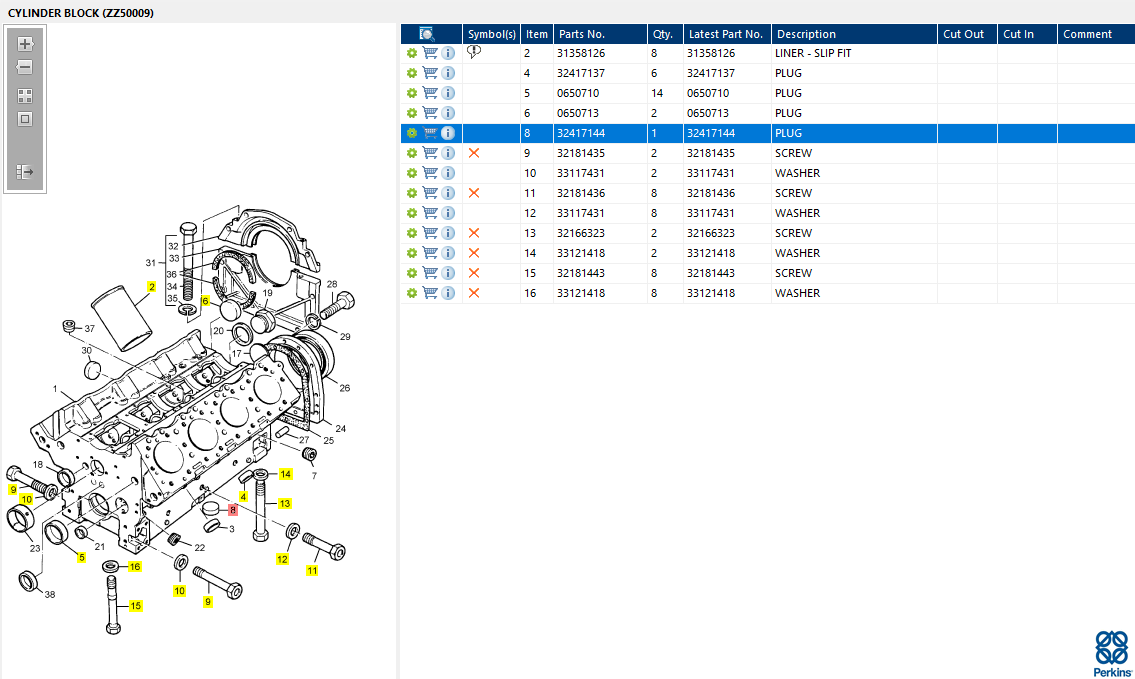Click orange X symbol for item 9
This screenshot has width=1135, height=679.
(x=474, y=153)
